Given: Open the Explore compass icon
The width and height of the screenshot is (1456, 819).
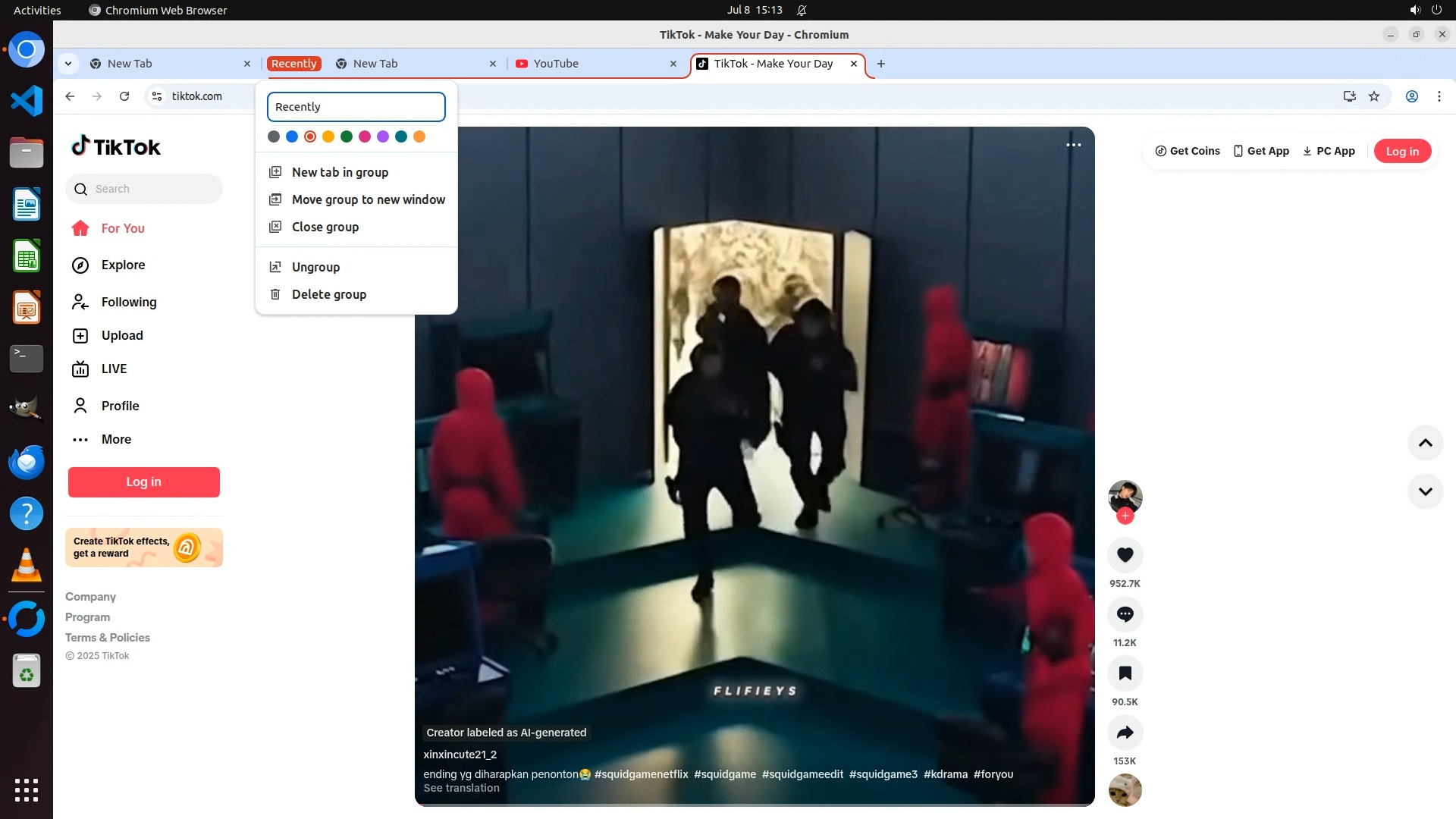Looking at the screenshot, I should pyautogui.click(x=80, y=265).
